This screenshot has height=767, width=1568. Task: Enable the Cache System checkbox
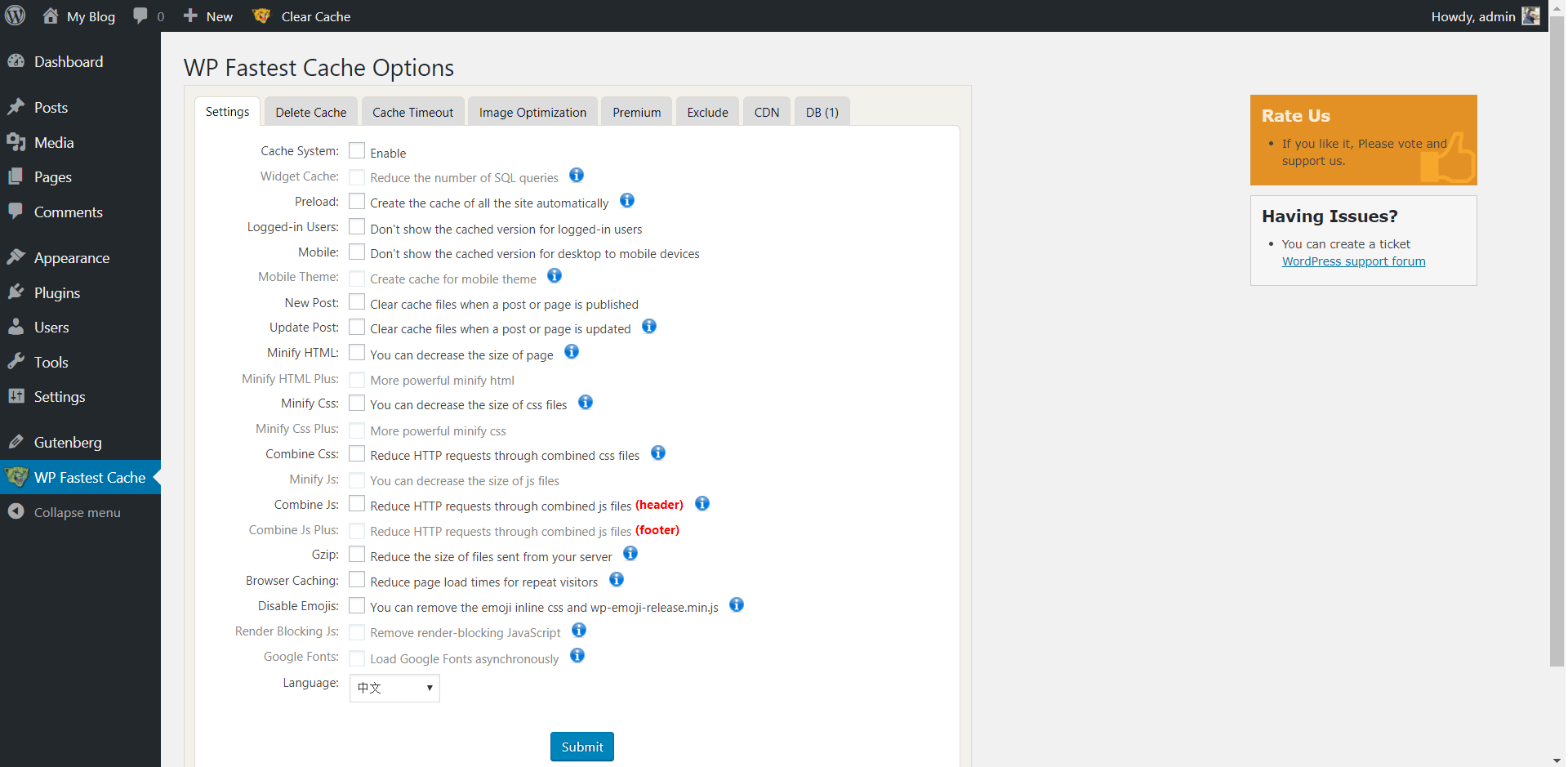click(357, 150)
